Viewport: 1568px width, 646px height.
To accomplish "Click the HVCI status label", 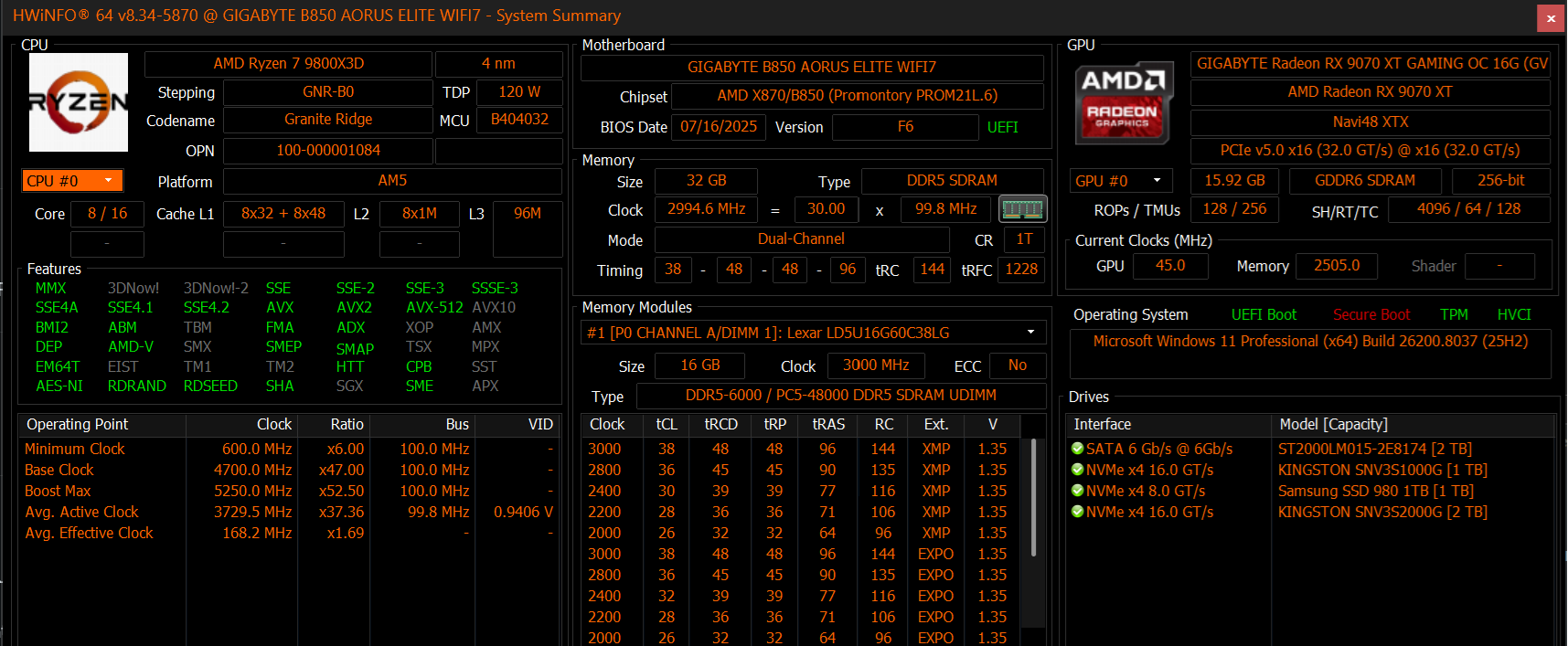I will coord(1514,315).
